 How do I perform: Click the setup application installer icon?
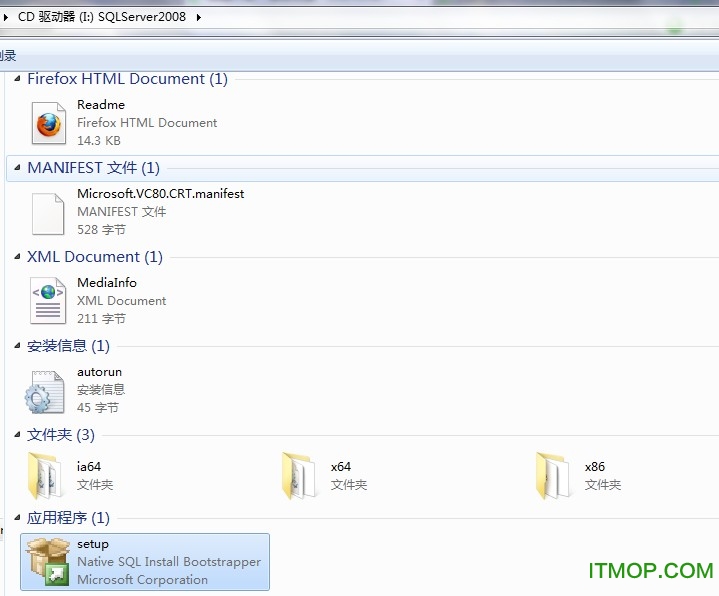click(48, 562)
